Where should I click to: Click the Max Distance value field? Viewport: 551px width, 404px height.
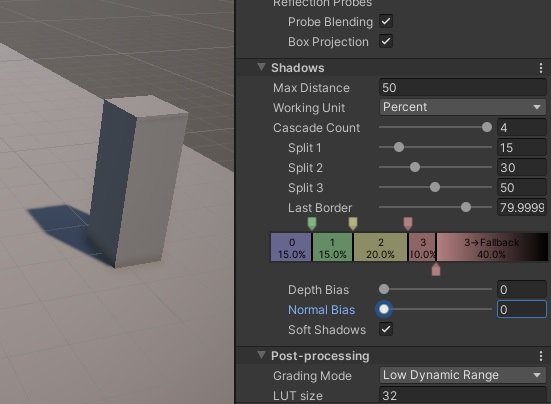(463, 87)
